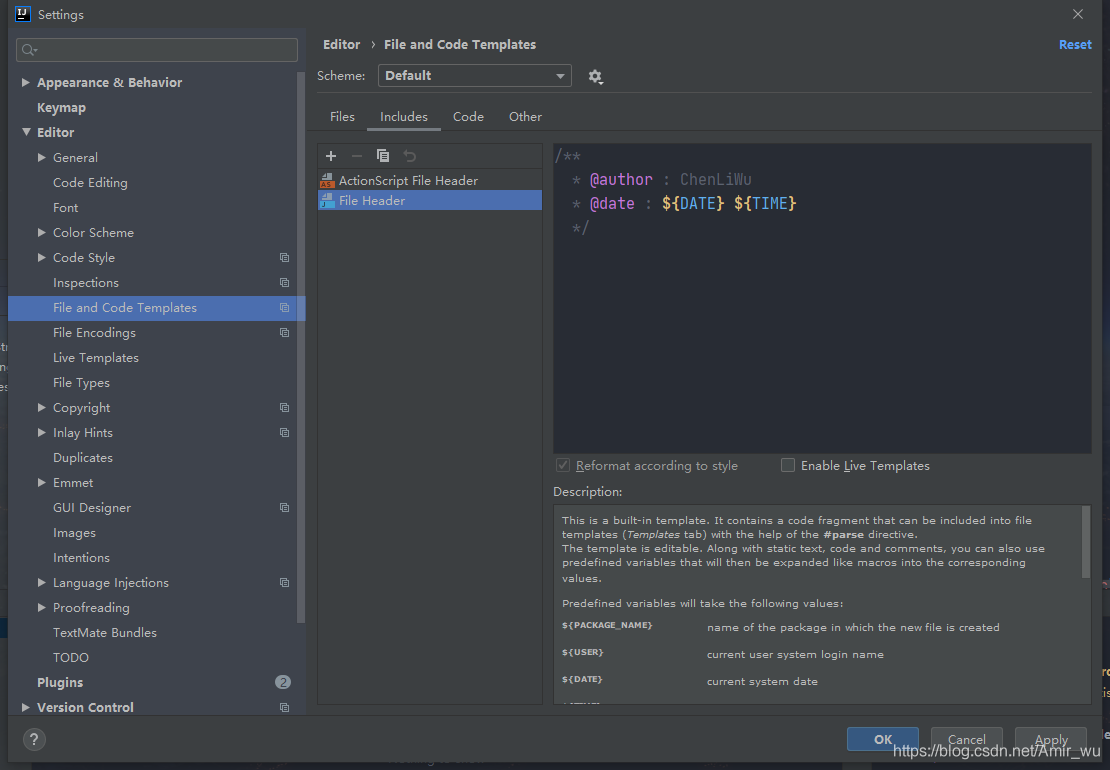The image size is (1110, 770).
Task: Click the Reset link
Action: click(x=1075, y=44)
